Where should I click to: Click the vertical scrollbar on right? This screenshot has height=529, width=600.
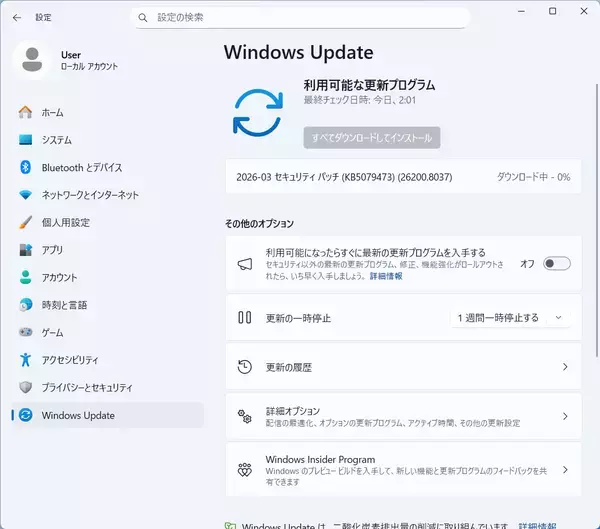coord(597,220)
